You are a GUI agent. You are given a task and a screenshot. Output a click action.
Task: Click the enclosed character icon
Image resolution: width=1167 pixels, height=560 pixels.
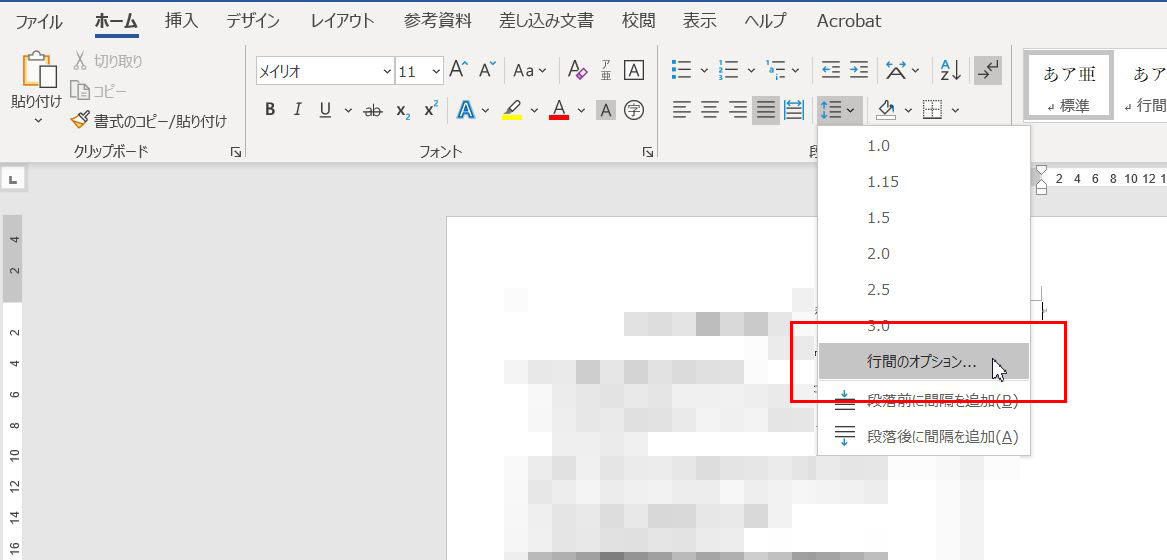633,110
